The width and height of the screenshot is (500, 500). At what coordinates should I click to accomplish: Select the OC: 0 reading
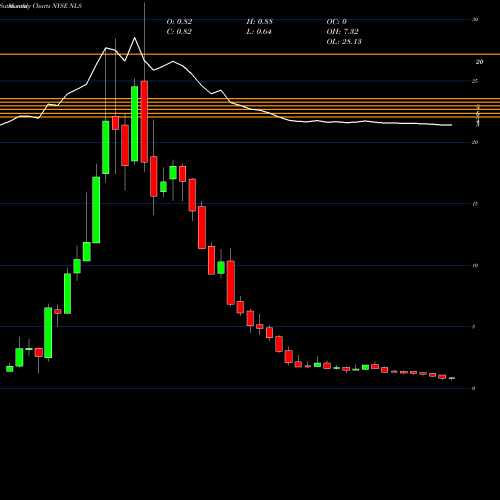337,22
